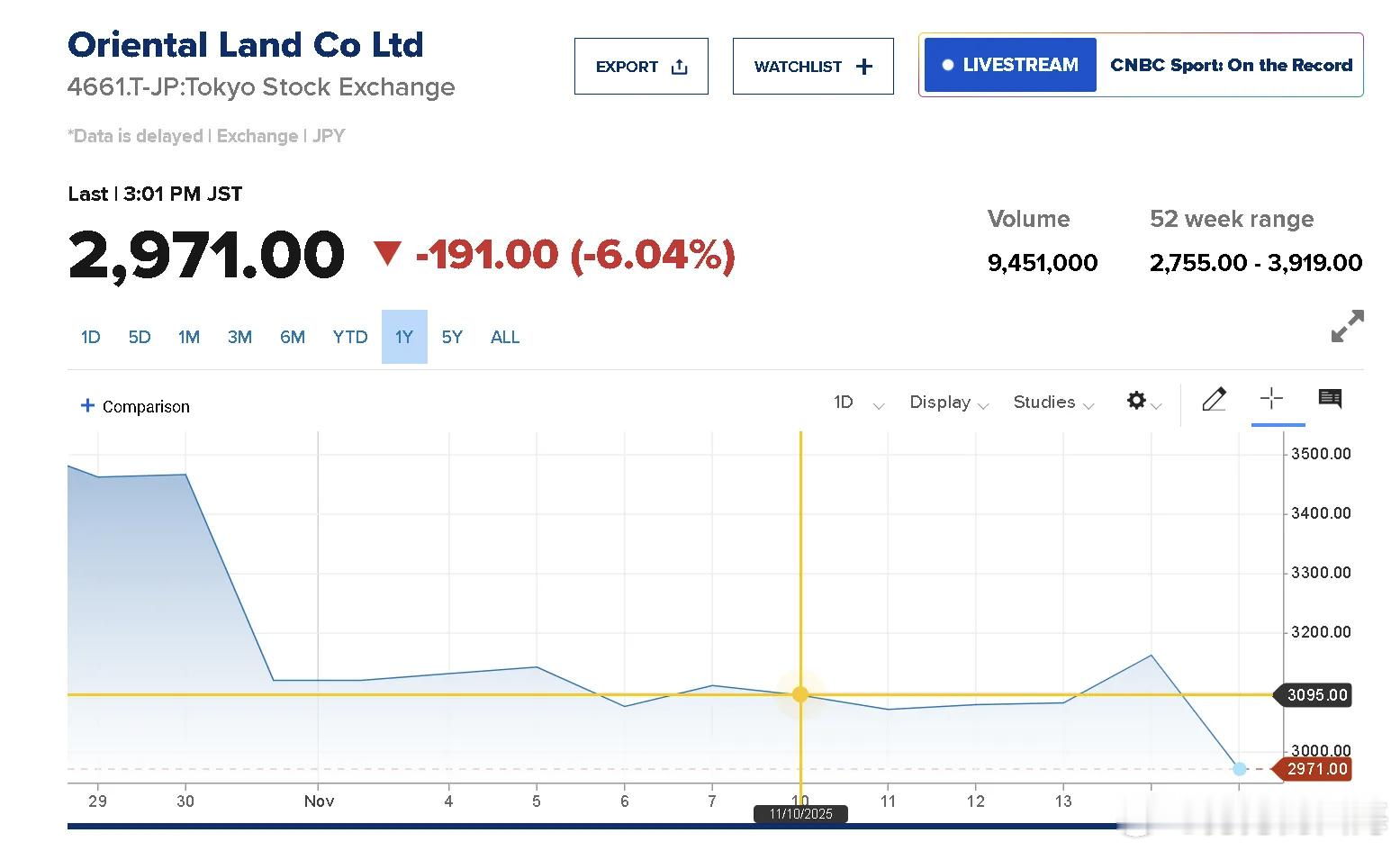Image resolution: width=1400 pixels, height=851 pixels.
Task: Open the Display dropdown menu
Action: click(949, 403)
